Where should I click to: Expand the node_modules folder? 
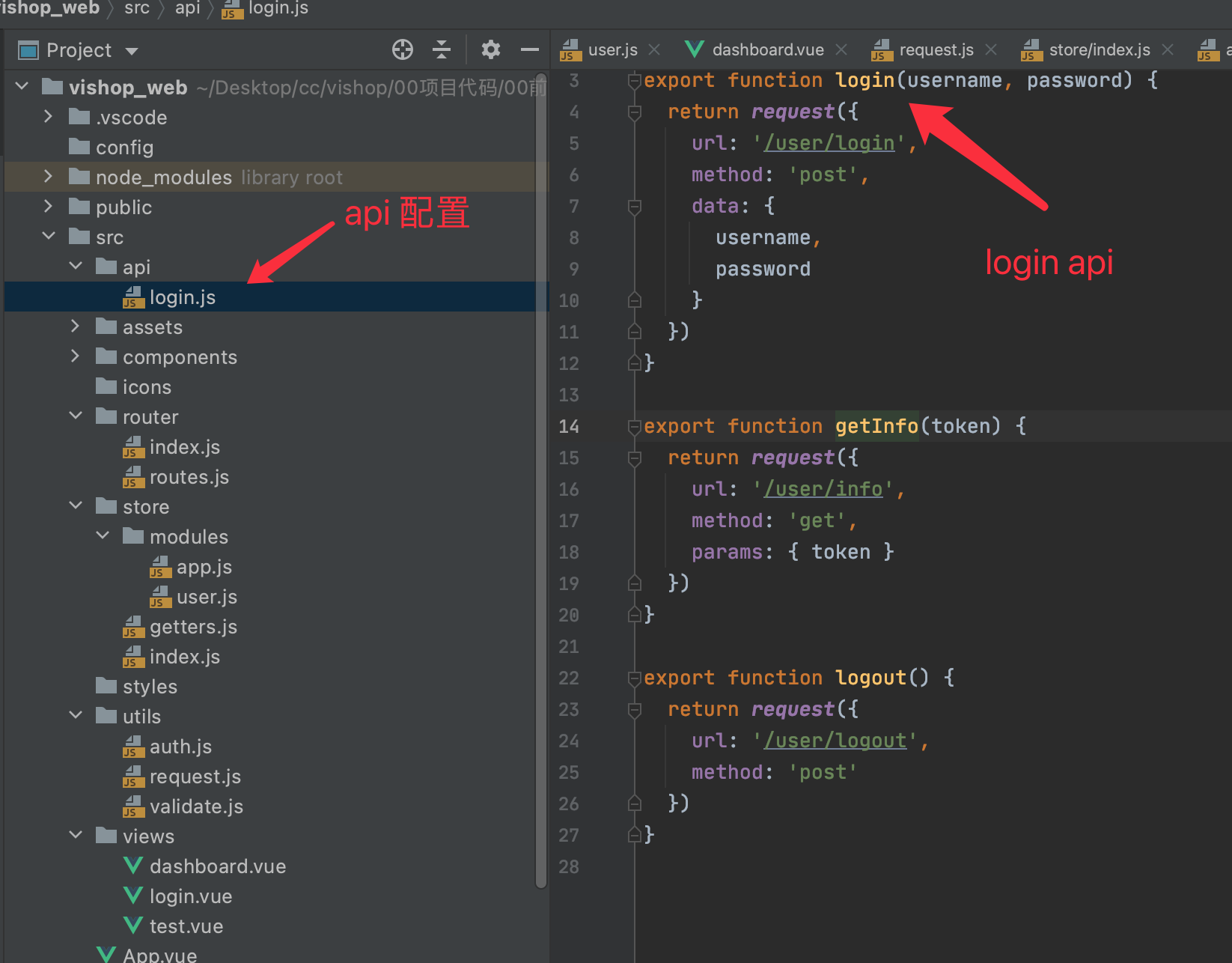[49, 177]
